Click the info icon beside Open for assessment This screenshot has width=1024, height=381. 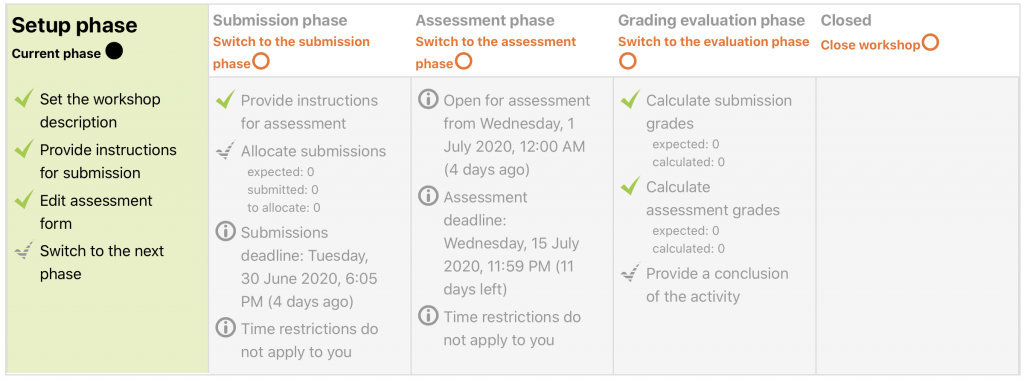tap(428, 101)
